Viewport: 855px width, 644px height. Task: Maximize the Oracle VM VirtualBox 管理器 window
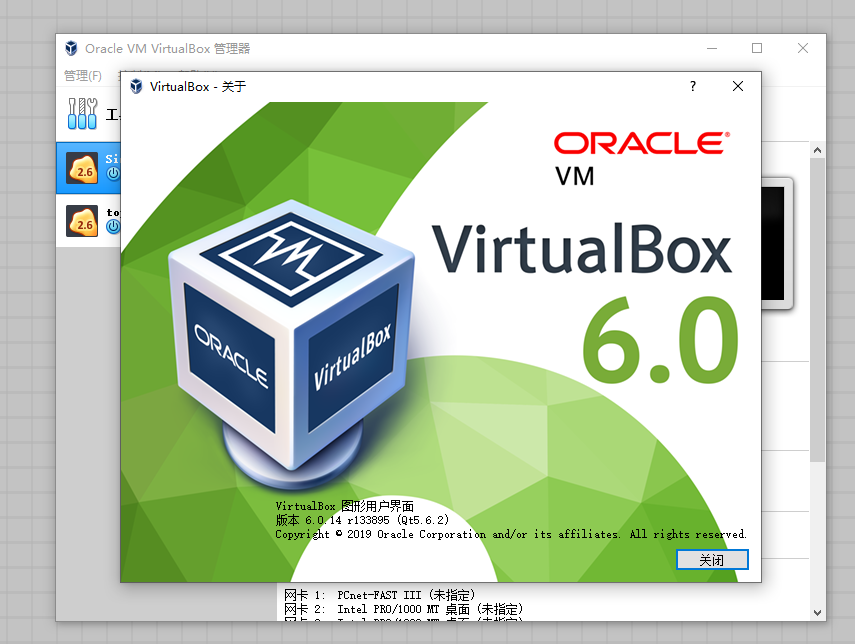pyautogui.click(x=757, y=48)
